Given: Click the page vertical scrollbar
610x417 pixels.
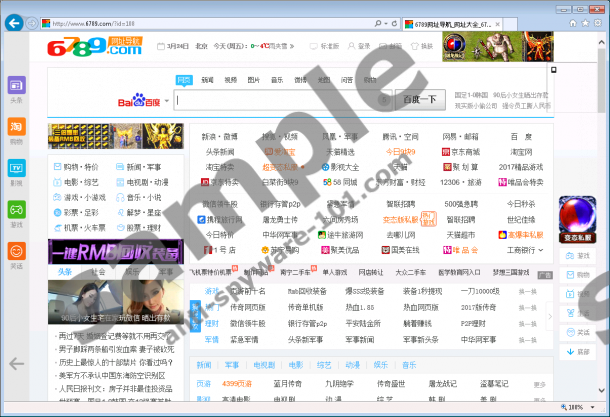Looking at the screenshot, I should click(603, 200).
